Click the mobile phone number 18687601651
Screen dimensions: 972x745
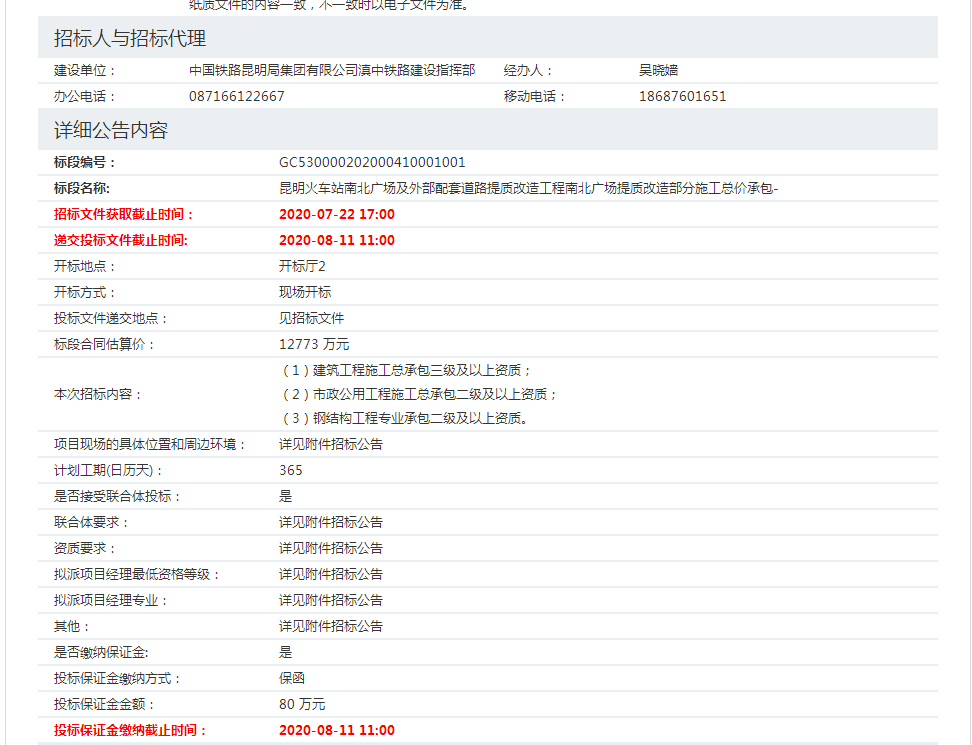682,96
